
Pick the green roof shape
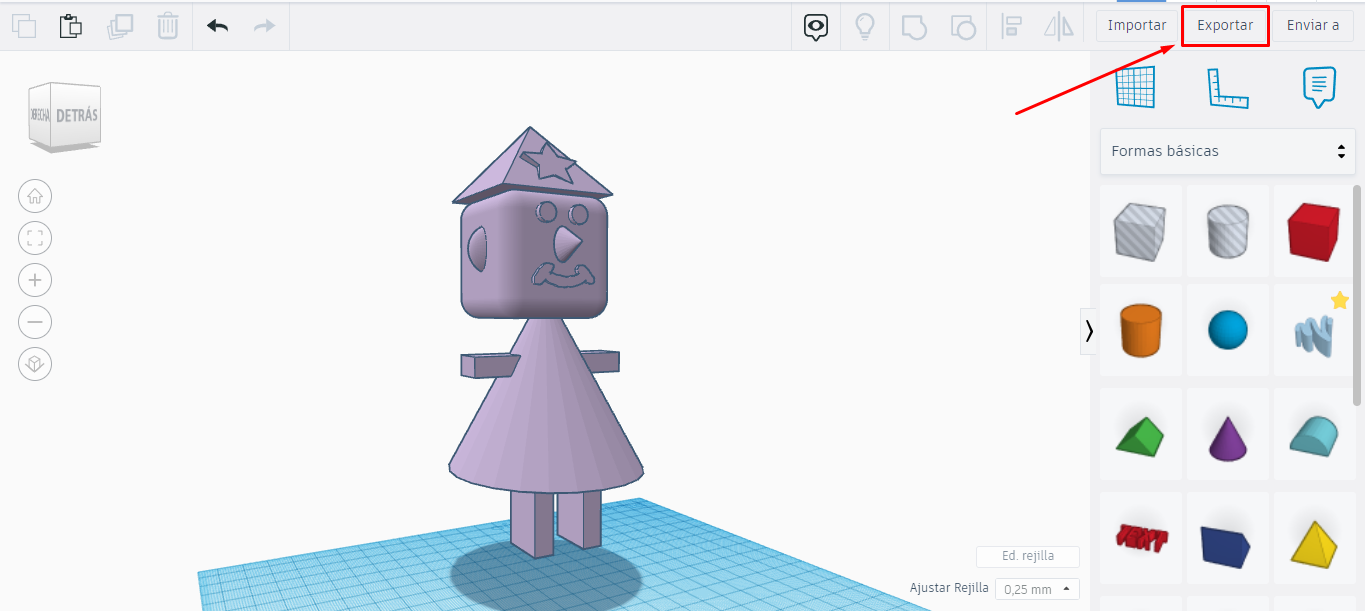pos(1140,435)
